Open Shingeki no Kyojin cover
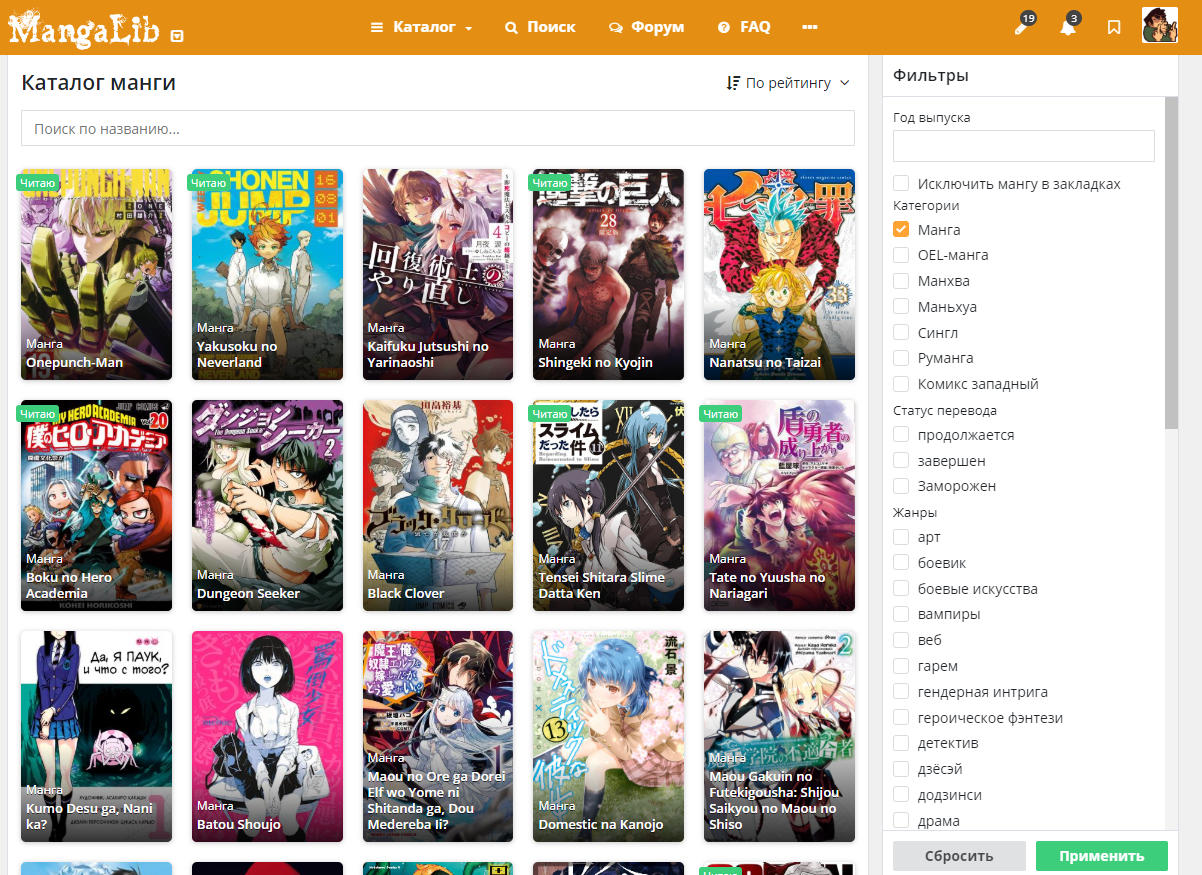 (x=609, y=274)
